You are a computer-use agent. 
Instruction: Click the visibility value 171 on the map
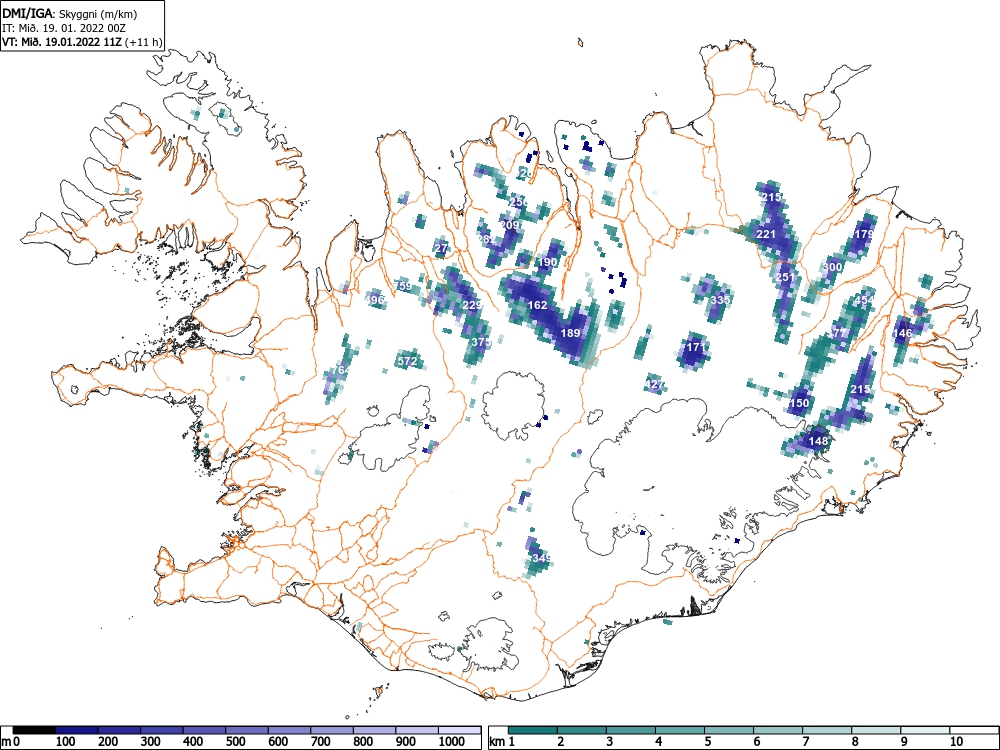pyautogui.click(x=696, y=348)
